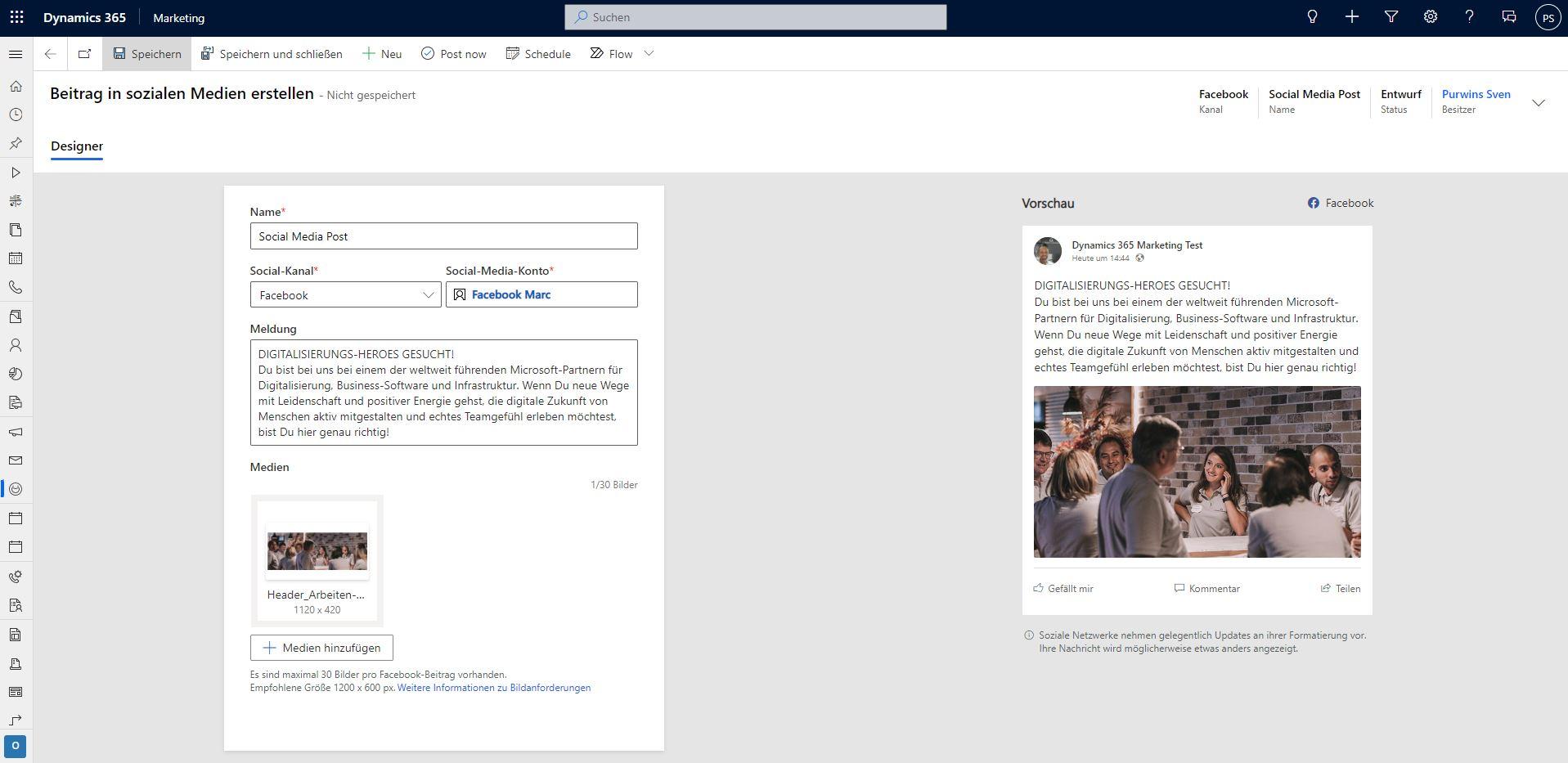Focus the Suchen search box
This screenshot has height=763, width=1568.
click(756, 17)
